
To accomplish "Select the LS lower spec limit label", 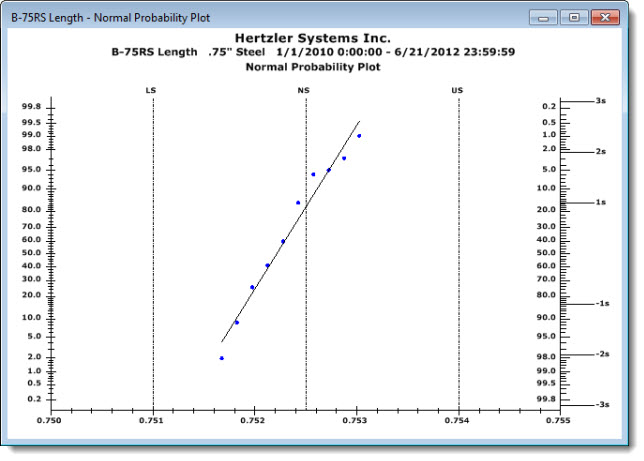I will pos(151,90).
